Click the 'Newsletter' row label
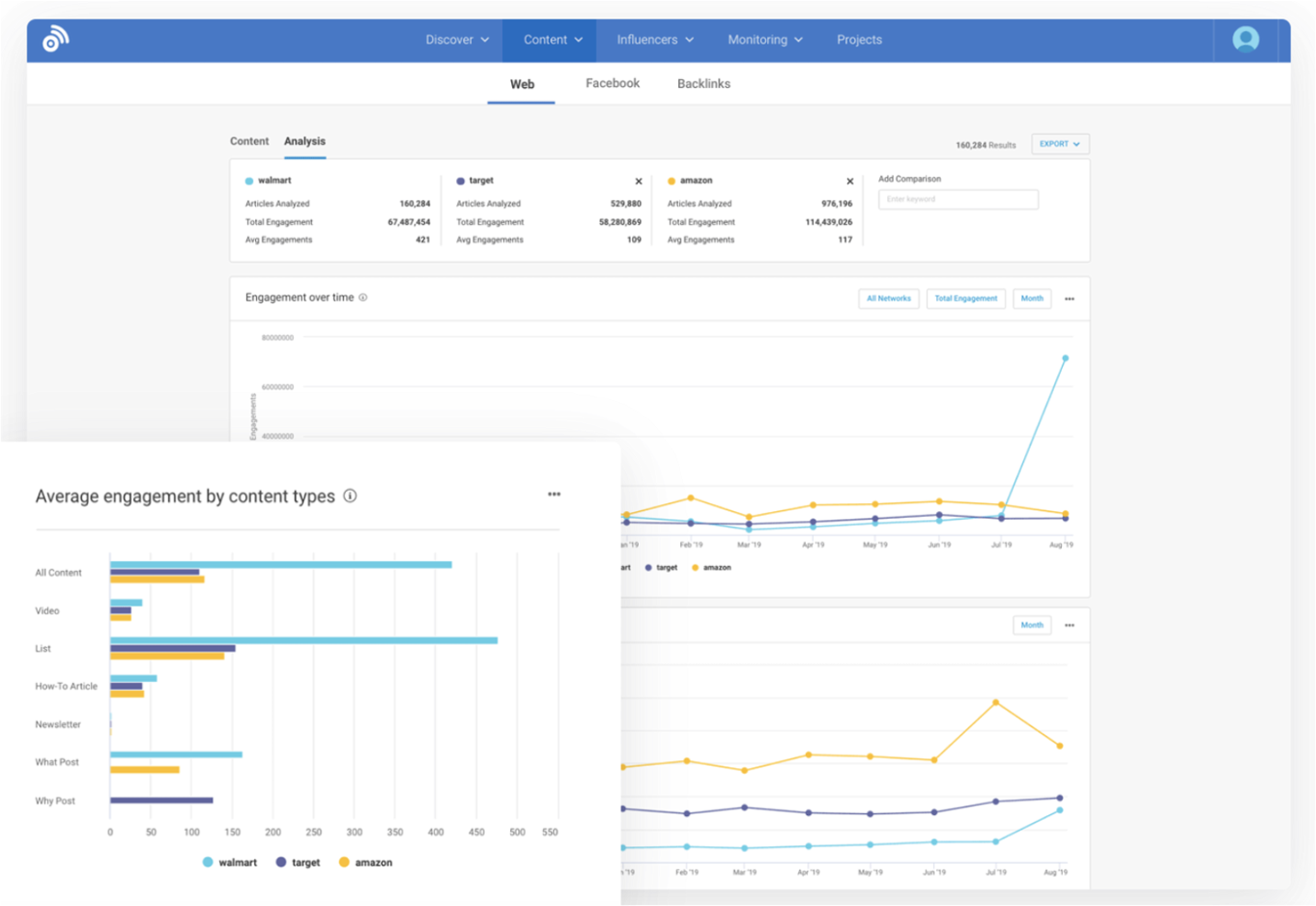This screenshot has width=1316, height=906. click(58, 725)
